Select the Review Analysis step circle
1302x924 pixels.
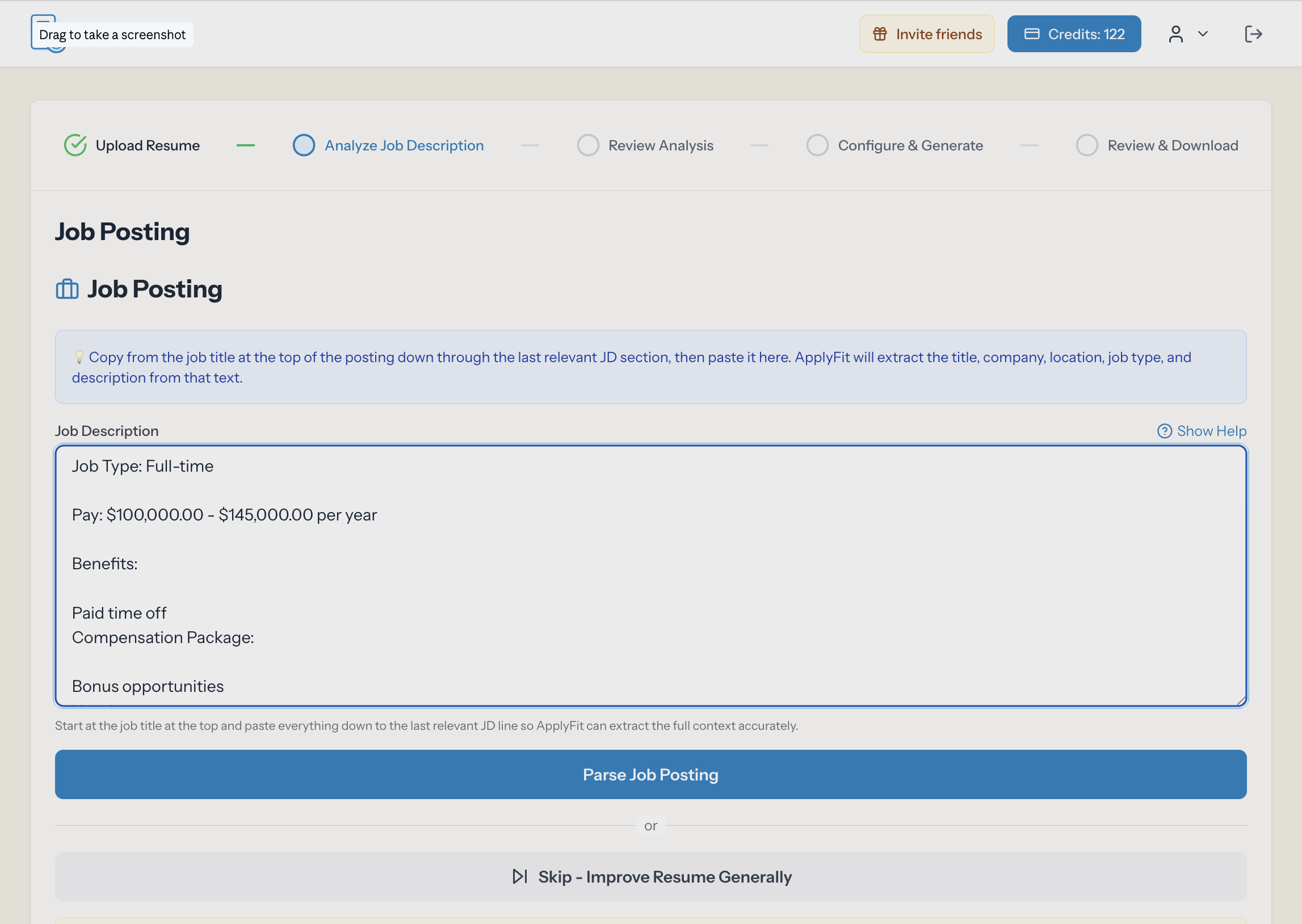588,146
